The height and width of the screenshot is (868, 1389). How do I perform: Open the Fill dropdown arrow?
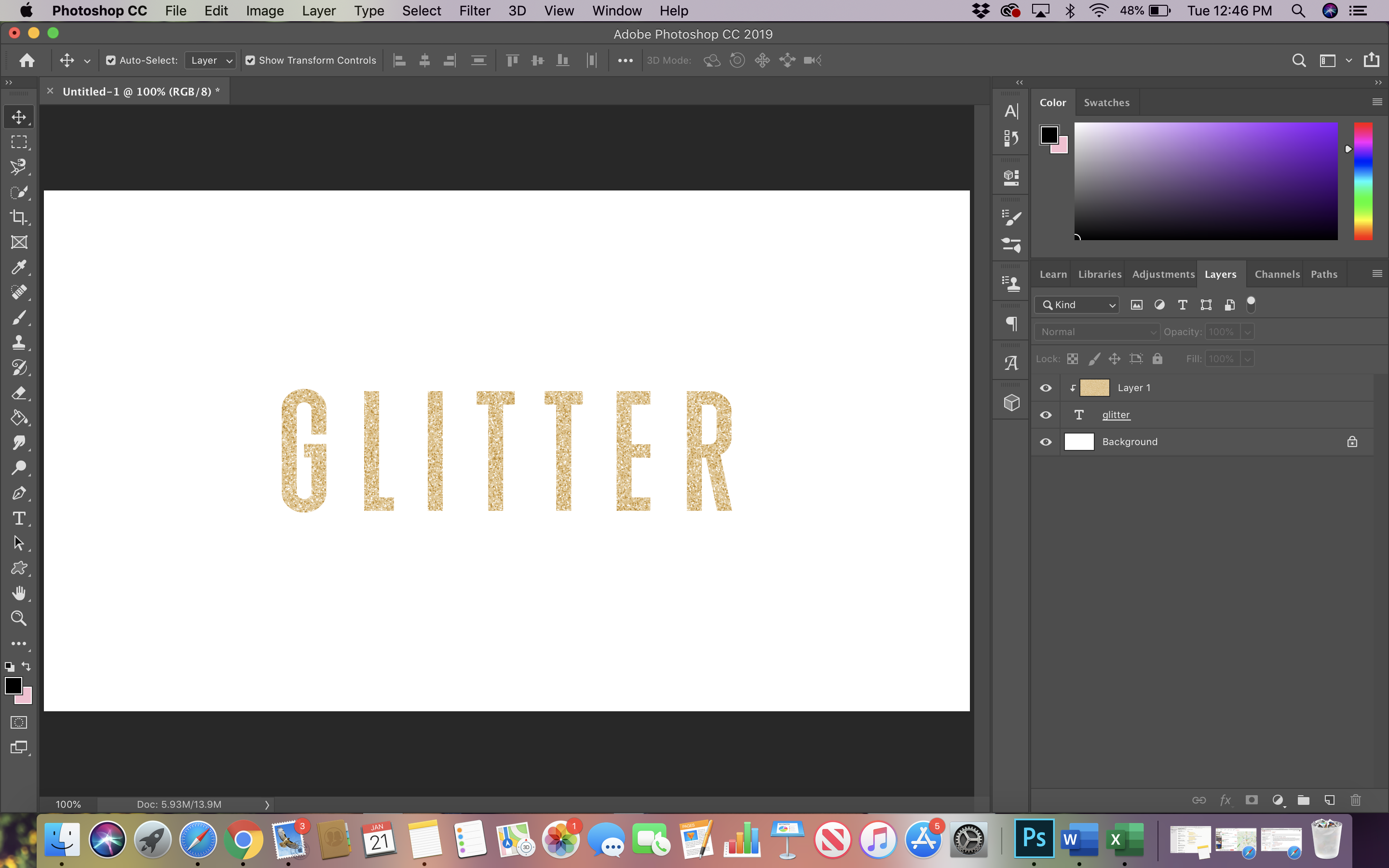coord(1247,359)
